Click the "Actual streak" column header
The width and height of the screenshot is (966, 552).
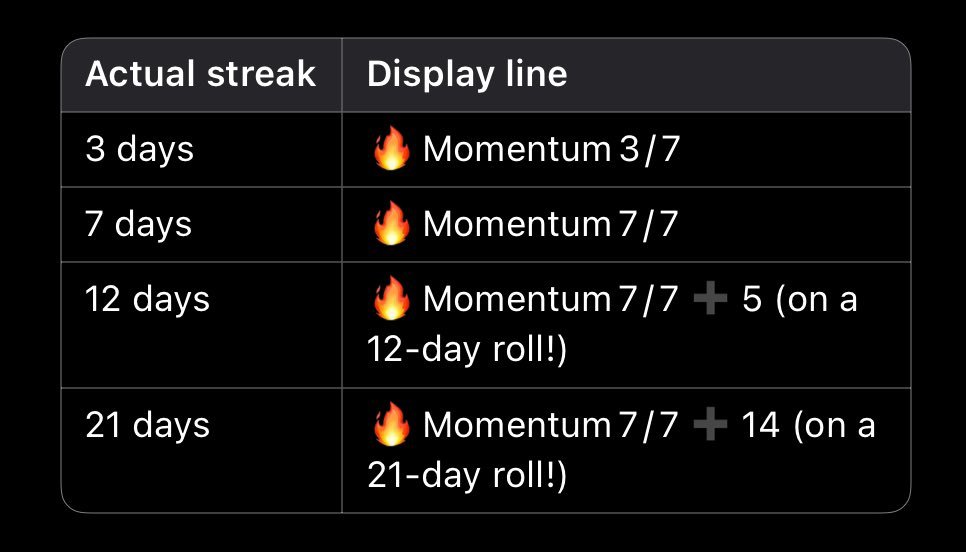200,74
